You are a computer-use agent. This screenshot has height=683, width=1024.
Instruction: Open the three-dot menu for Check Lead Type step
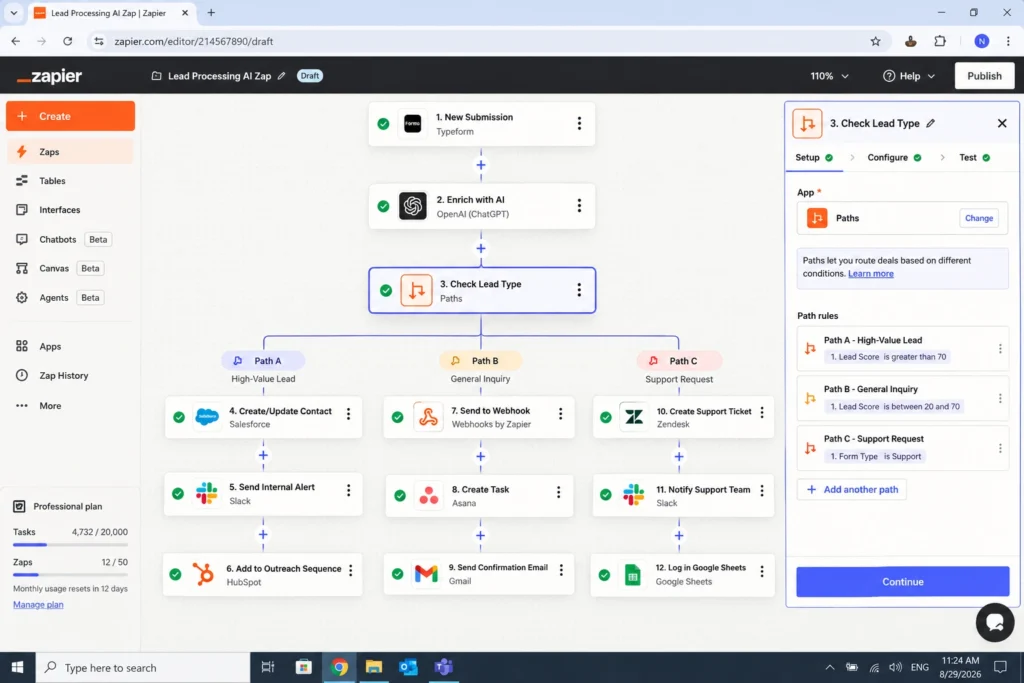579,290
